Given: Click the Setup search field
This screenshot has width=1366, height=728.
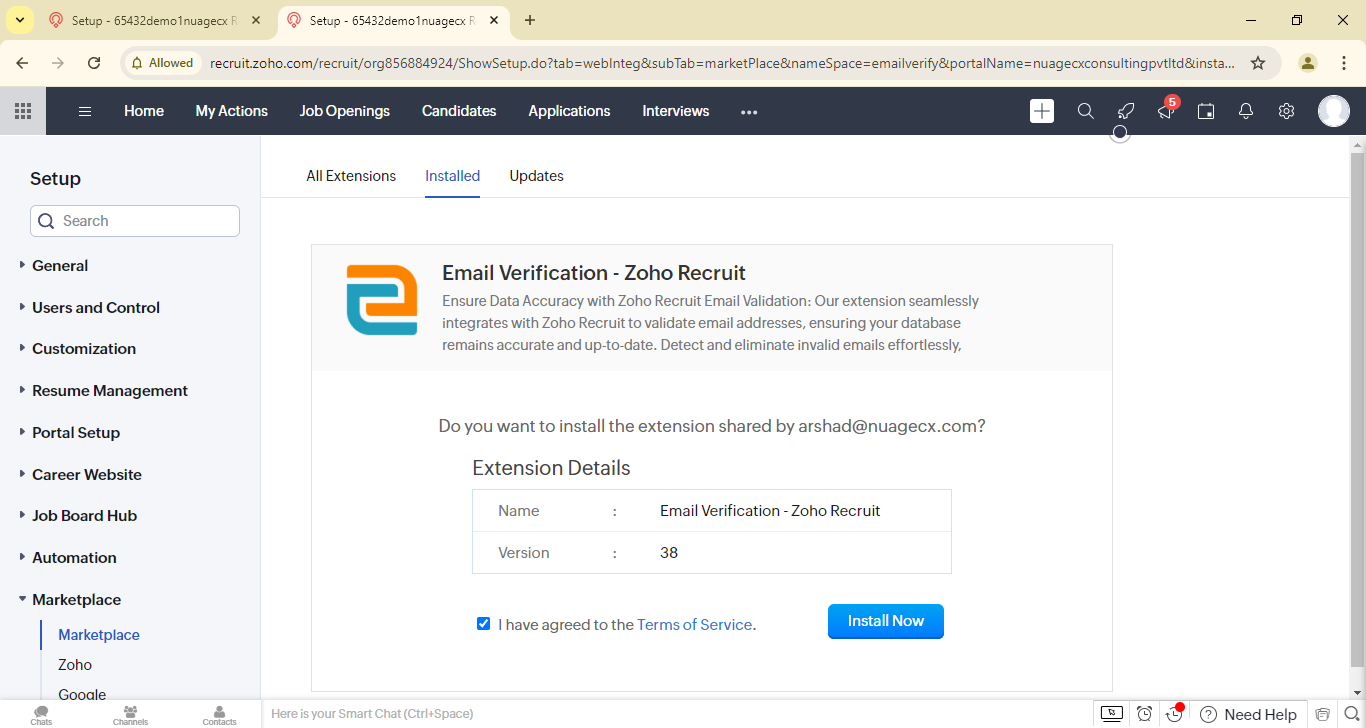Looking at the screenshot, I should click(x=135, y=221).
